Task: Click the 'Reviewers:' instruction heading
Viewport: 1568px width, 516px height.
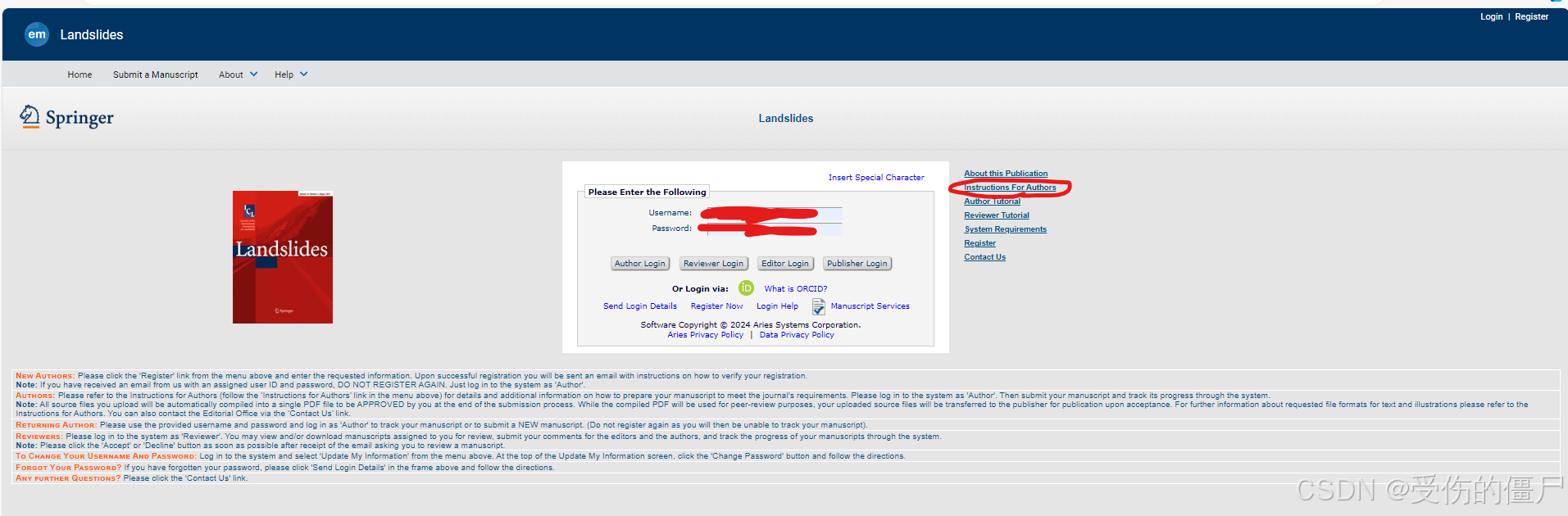Action: click(x=39, y=437)
